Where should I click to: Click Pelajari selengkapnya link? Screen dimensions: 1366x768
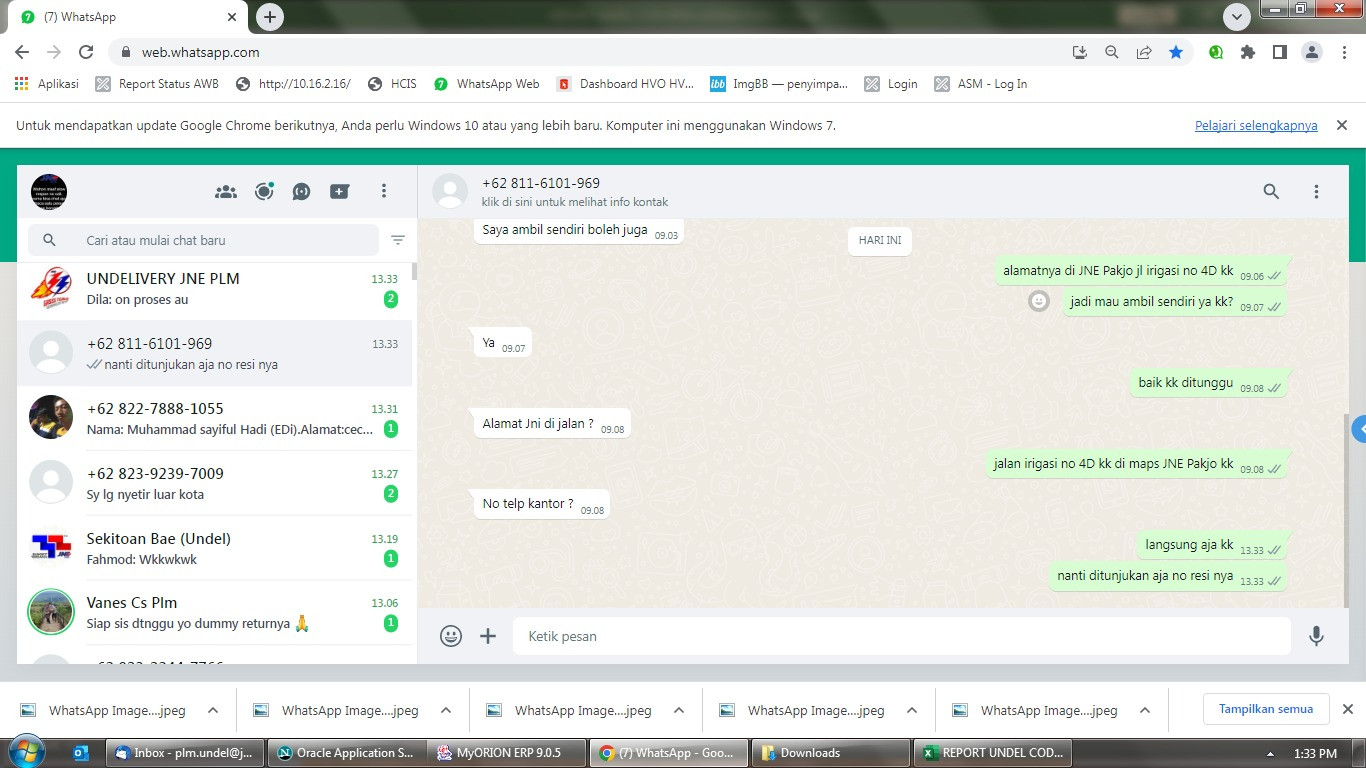click(1256, 125)
